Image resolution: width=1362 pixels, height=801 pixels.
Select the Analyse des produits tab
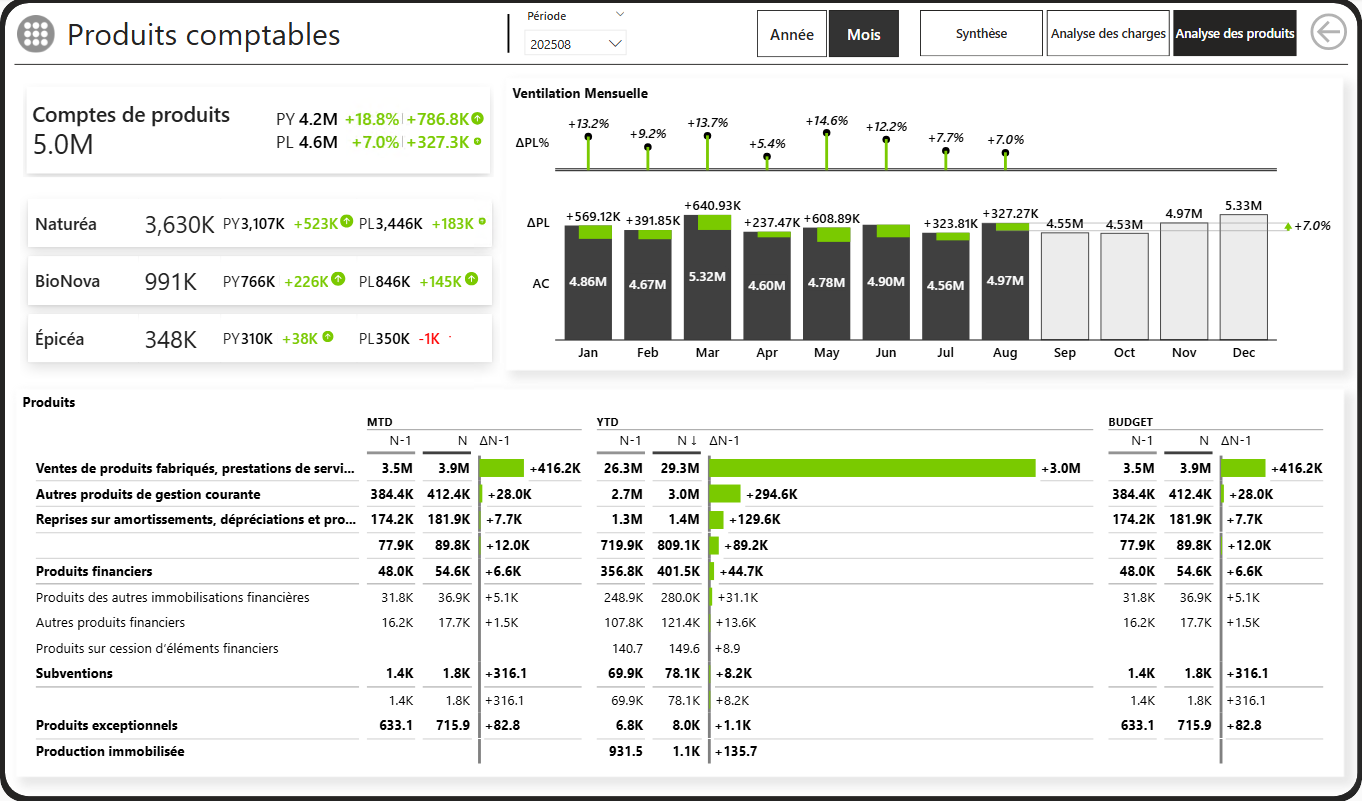1234,32
